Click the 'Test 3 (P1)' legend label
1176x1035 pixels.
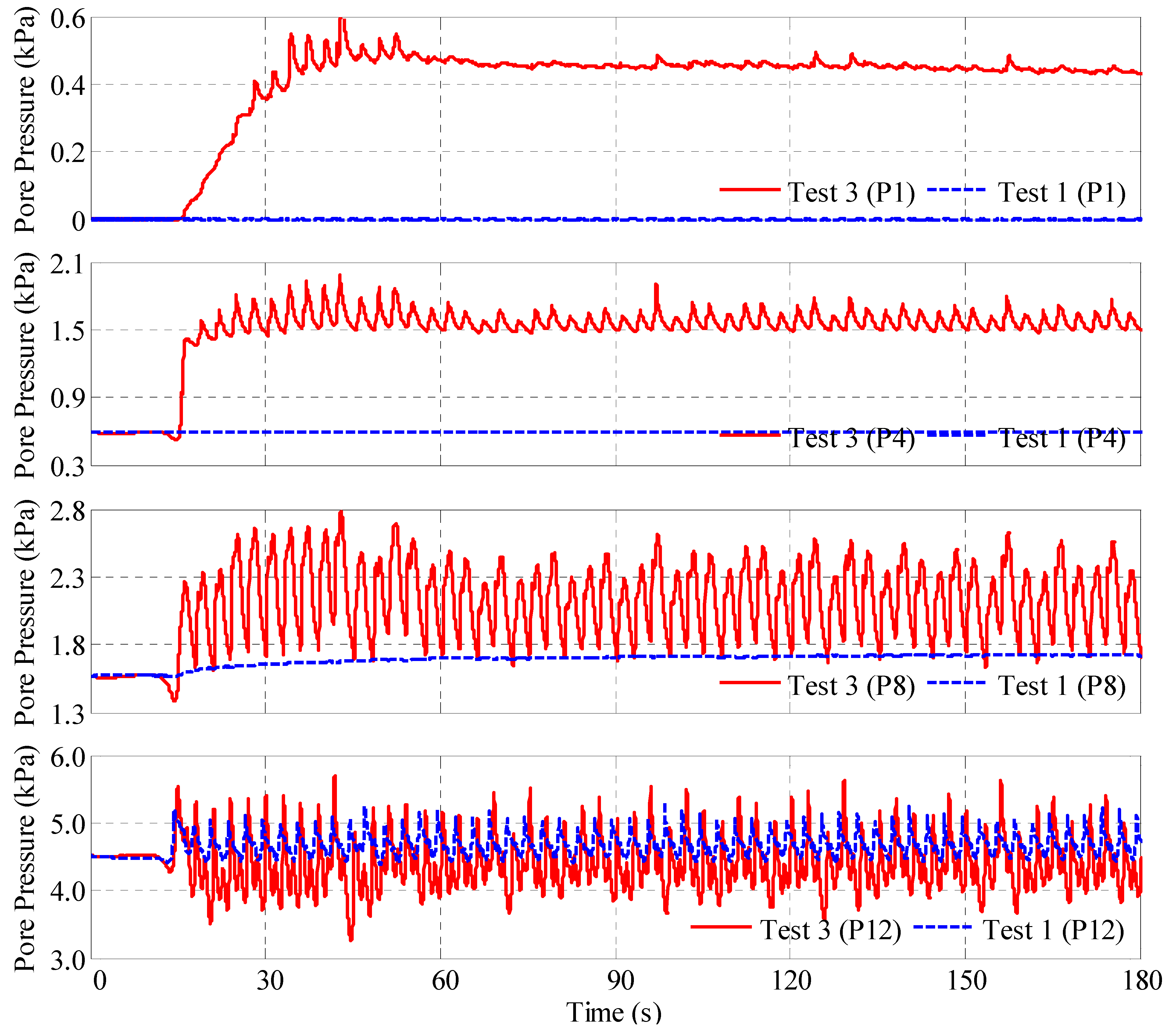851,192
